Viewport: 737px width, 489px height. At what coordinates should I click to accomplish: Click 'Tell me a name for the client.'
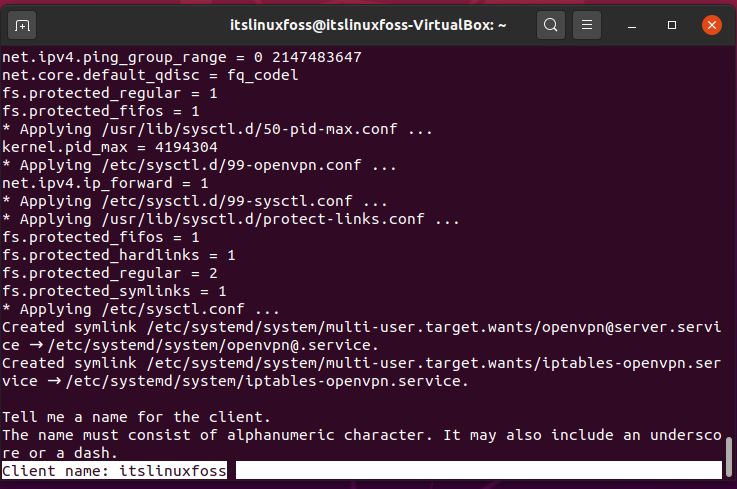tap(136, 417)
